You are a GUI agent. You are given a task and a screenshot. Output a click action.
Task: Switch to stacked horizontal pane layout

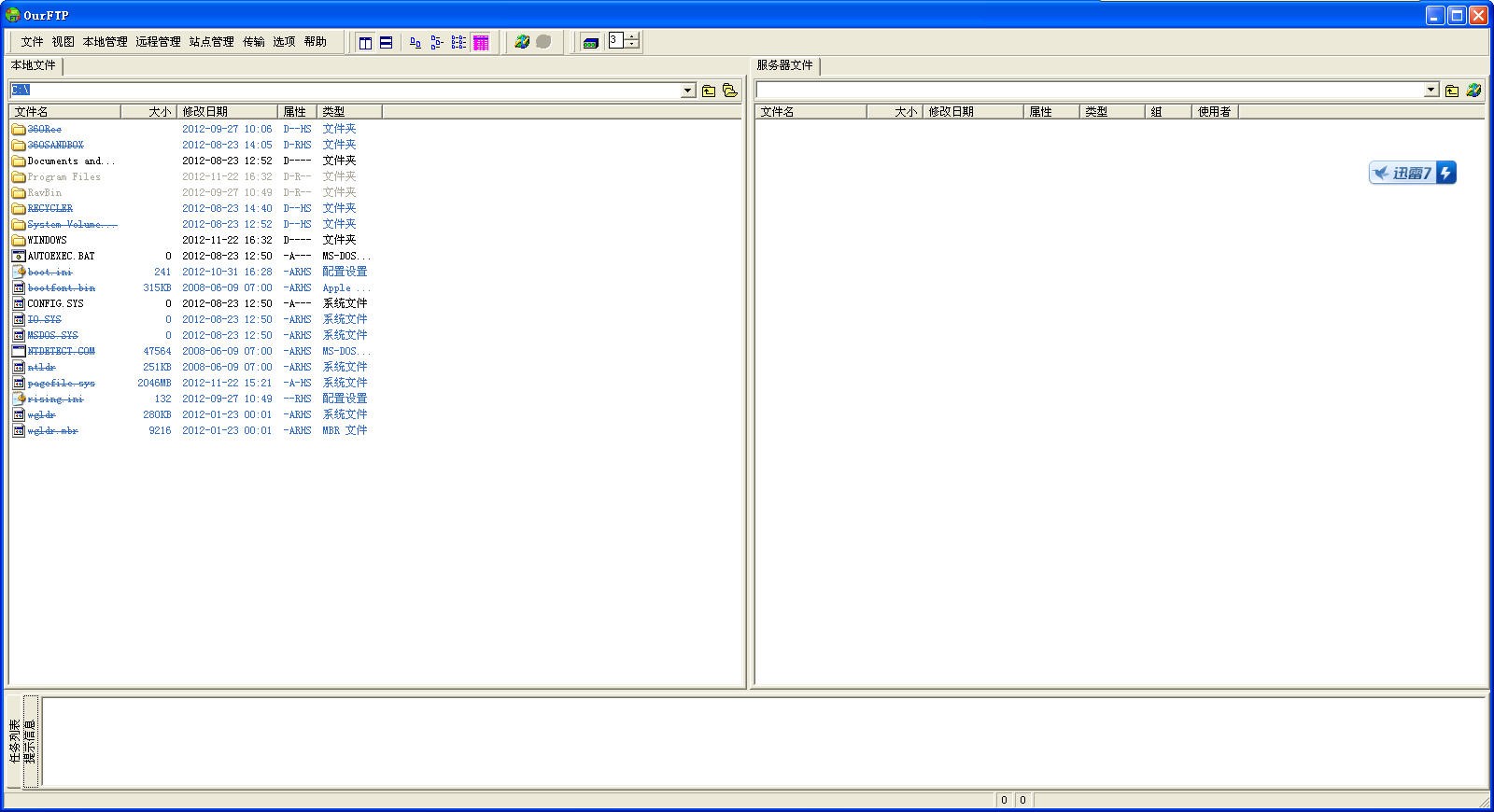click(x=386, y=42)
